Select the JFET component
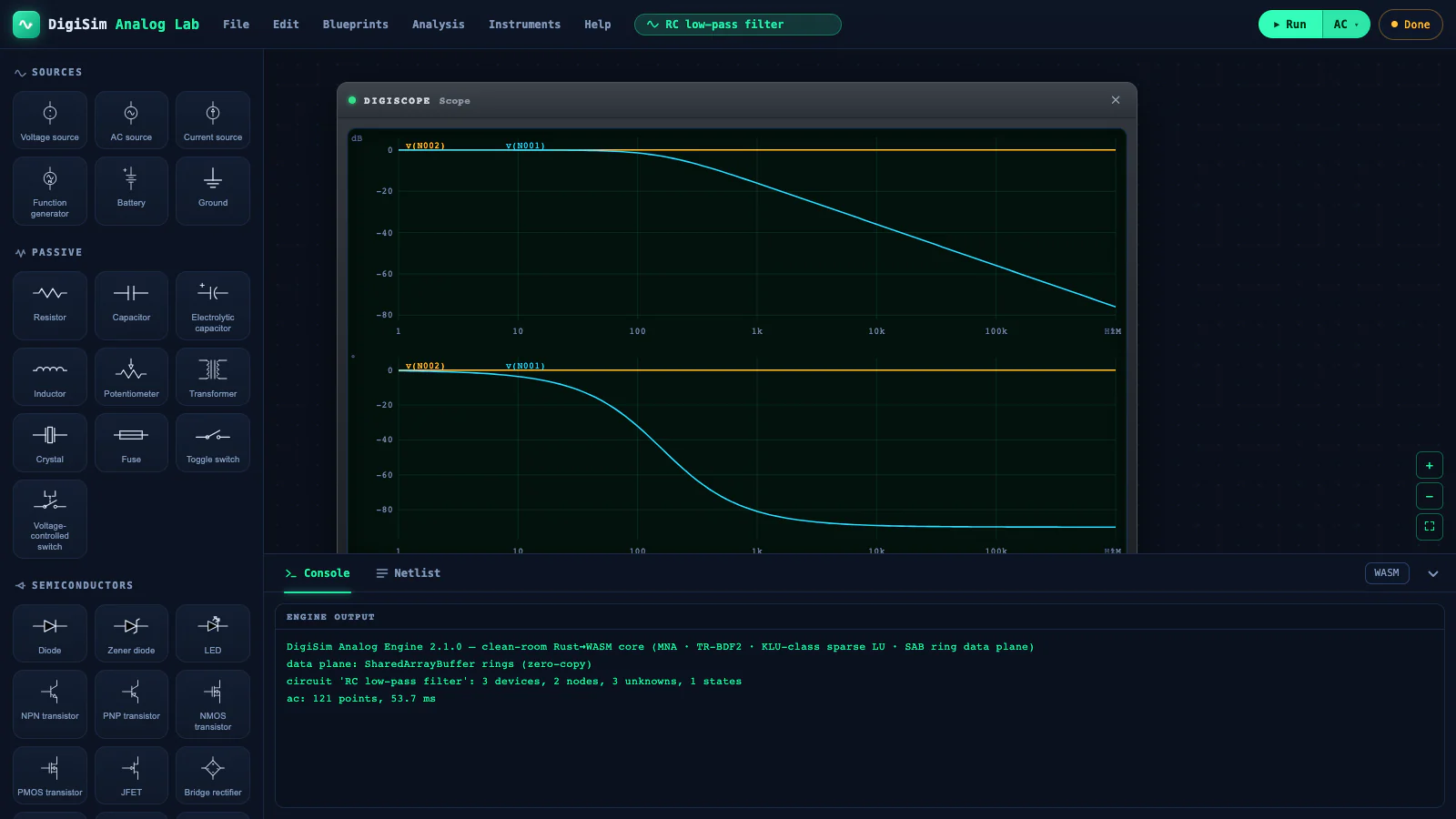This screenshot has width=1456, height=819. (131, 775)
